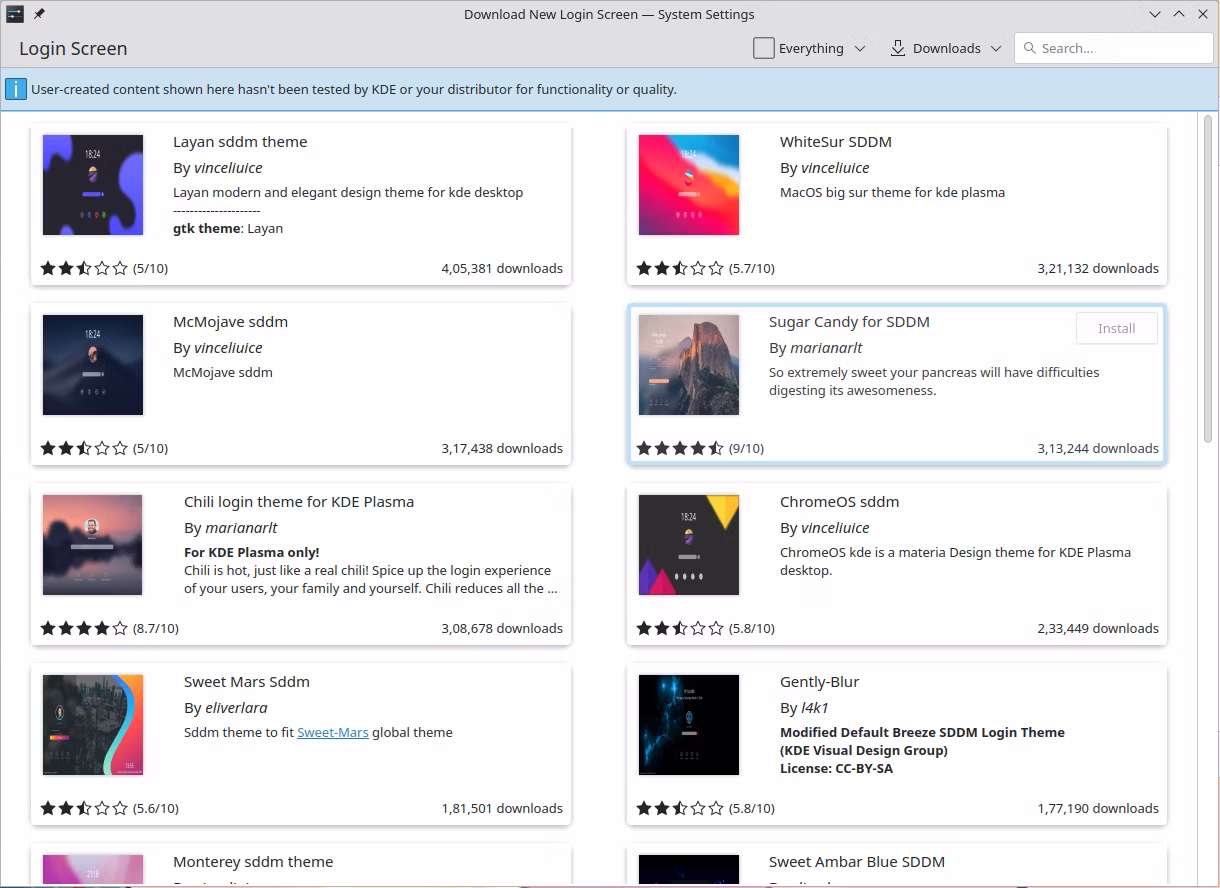Click the info icon in the warning banner
Image resolution: width=1220 pixels, height=888 pixels.
(x=16, y=89)
